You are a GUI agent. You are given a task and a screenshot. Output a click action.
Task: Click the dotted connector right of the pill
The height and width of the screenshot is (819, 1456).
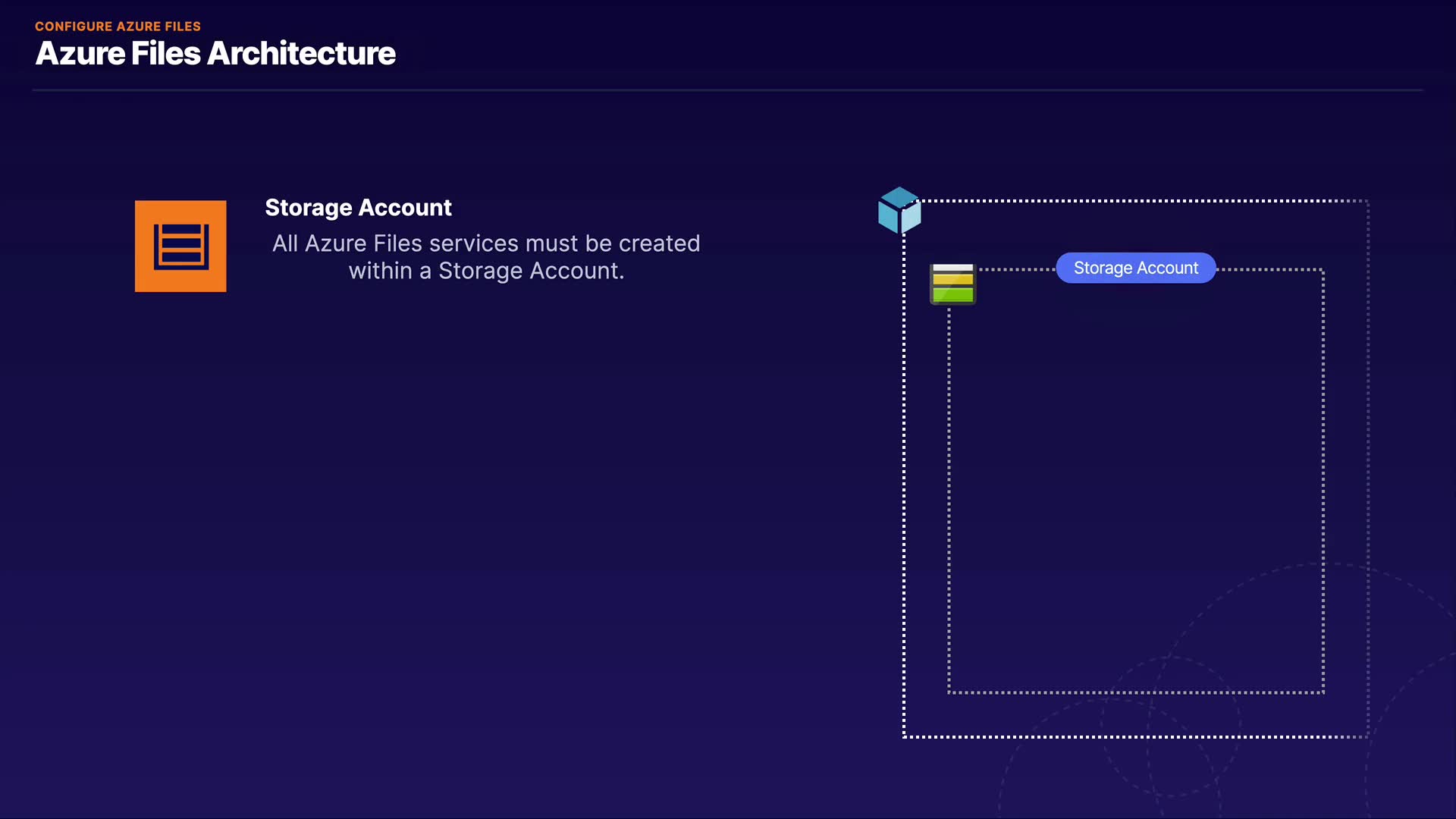(1270, 269)
